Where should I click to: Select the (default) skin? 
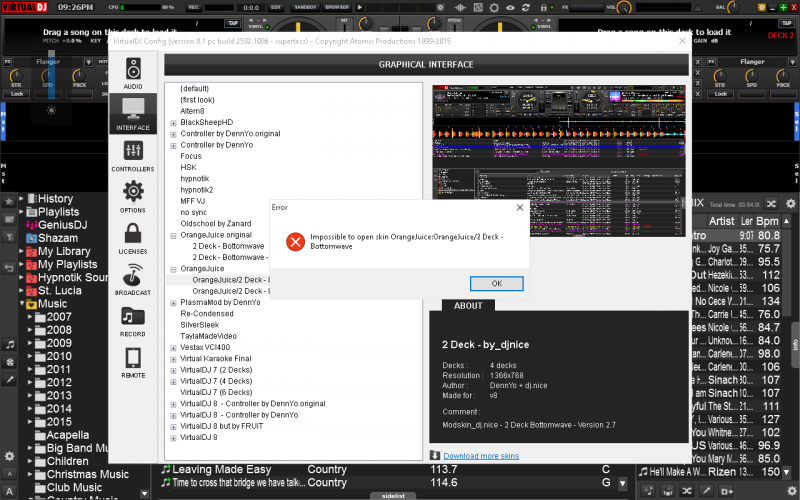tap(194, 88)
